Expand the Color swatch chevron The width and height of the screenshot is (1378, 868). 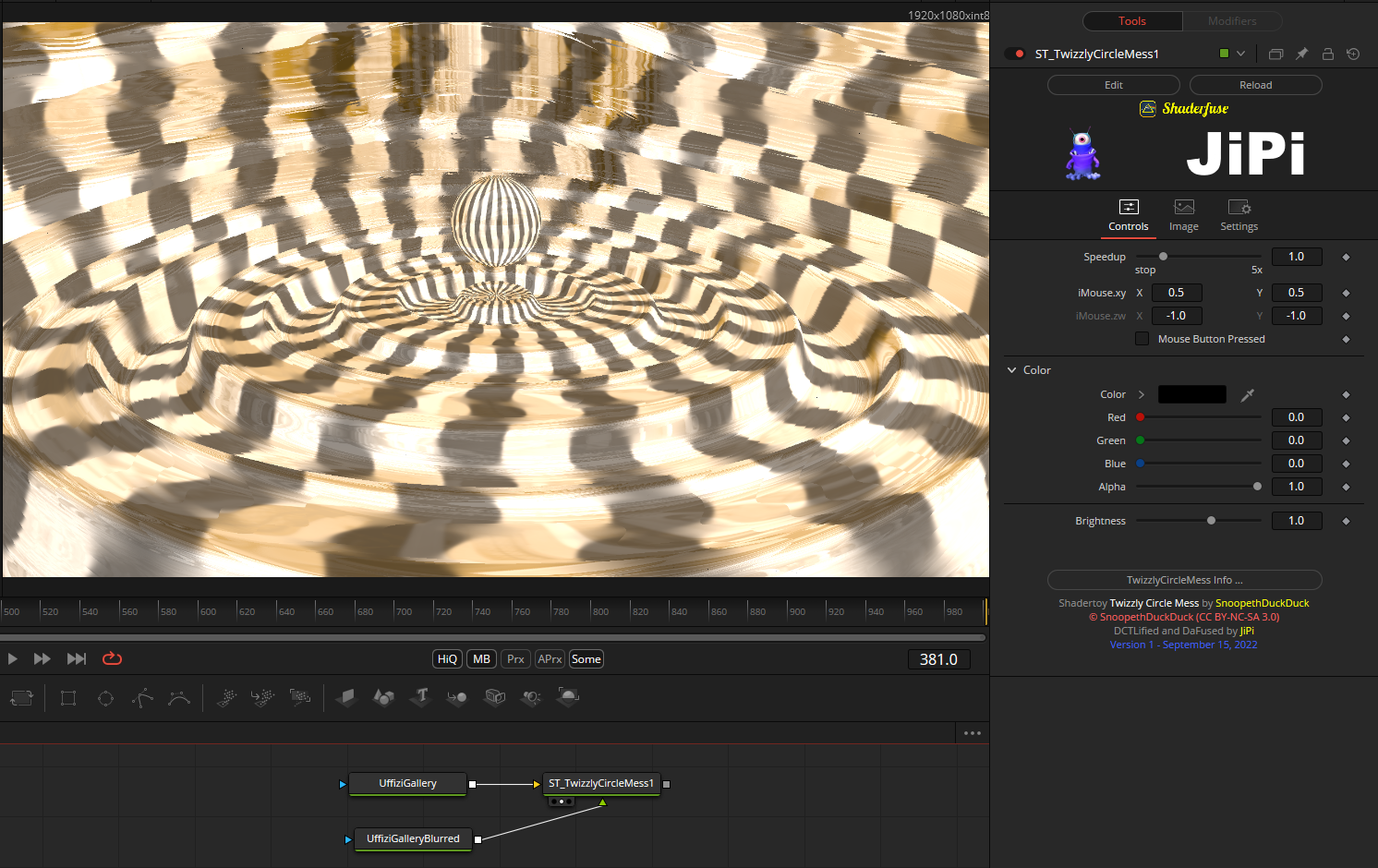(x=1142, y=394)
